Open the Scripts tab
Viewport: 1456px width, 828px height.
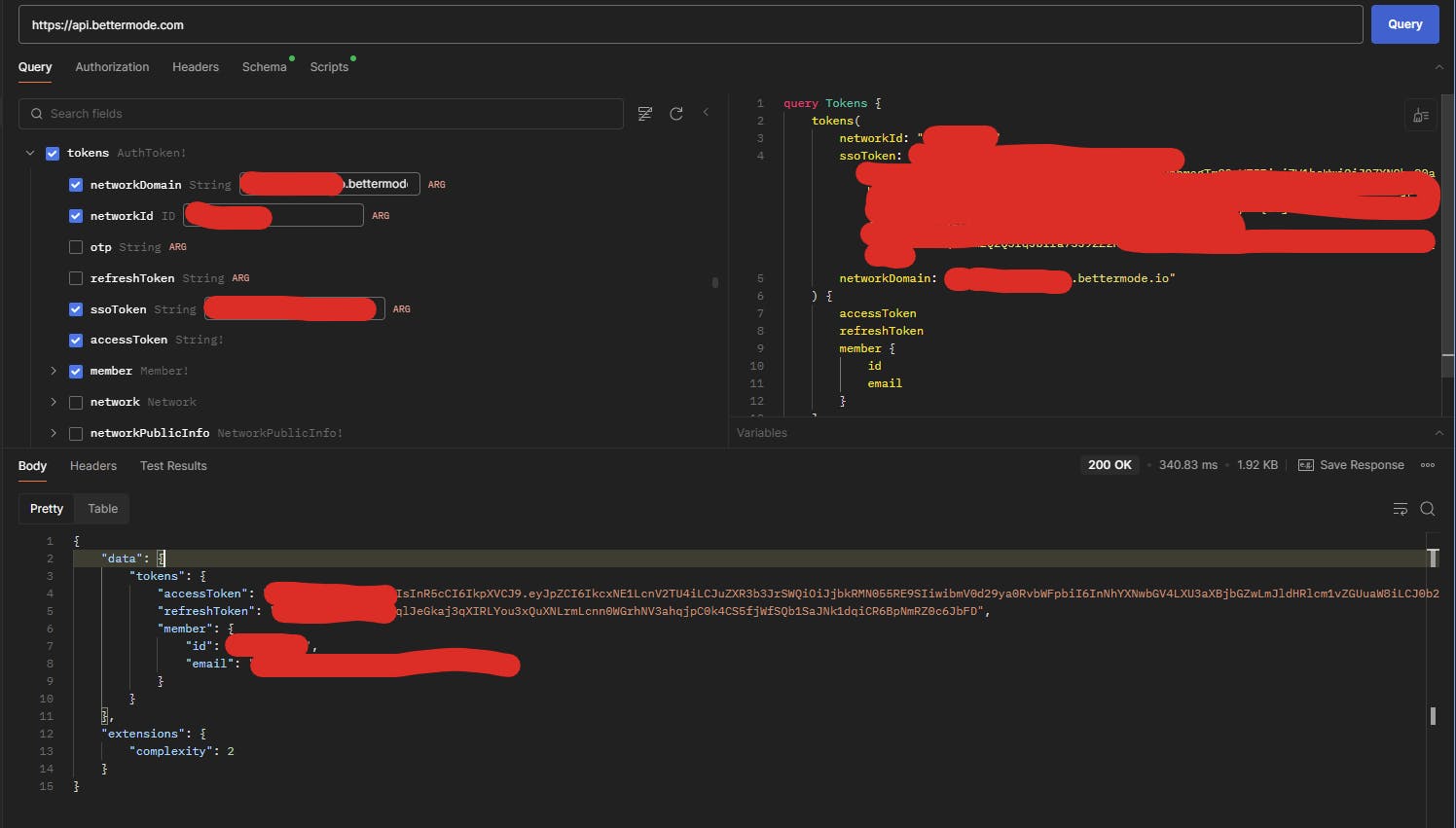(x=329, y=67)
